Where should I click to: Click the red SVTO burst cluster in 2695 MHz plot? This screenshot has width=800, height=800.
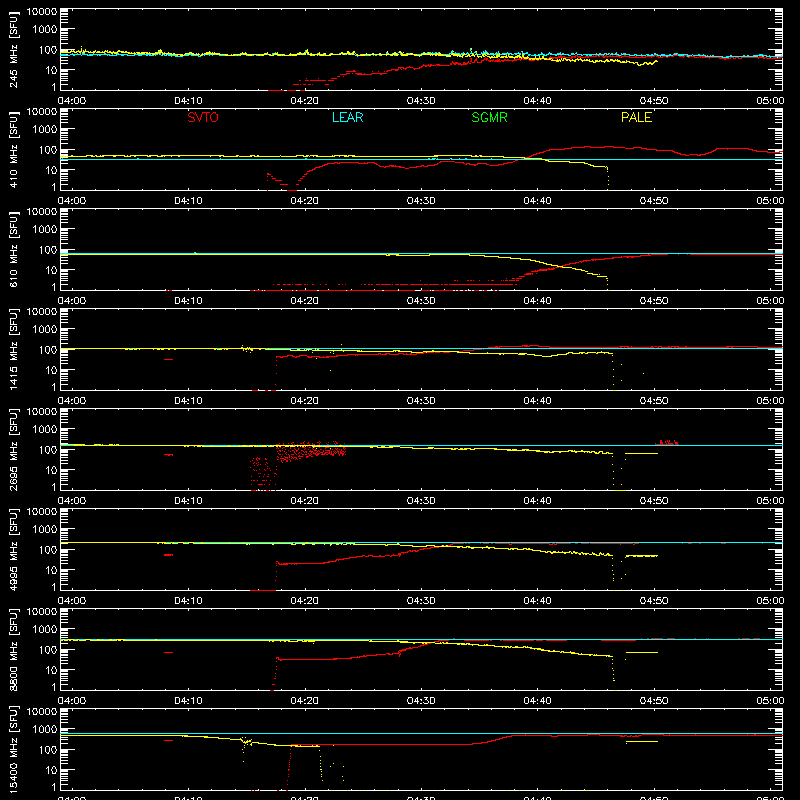click(311, 451)
